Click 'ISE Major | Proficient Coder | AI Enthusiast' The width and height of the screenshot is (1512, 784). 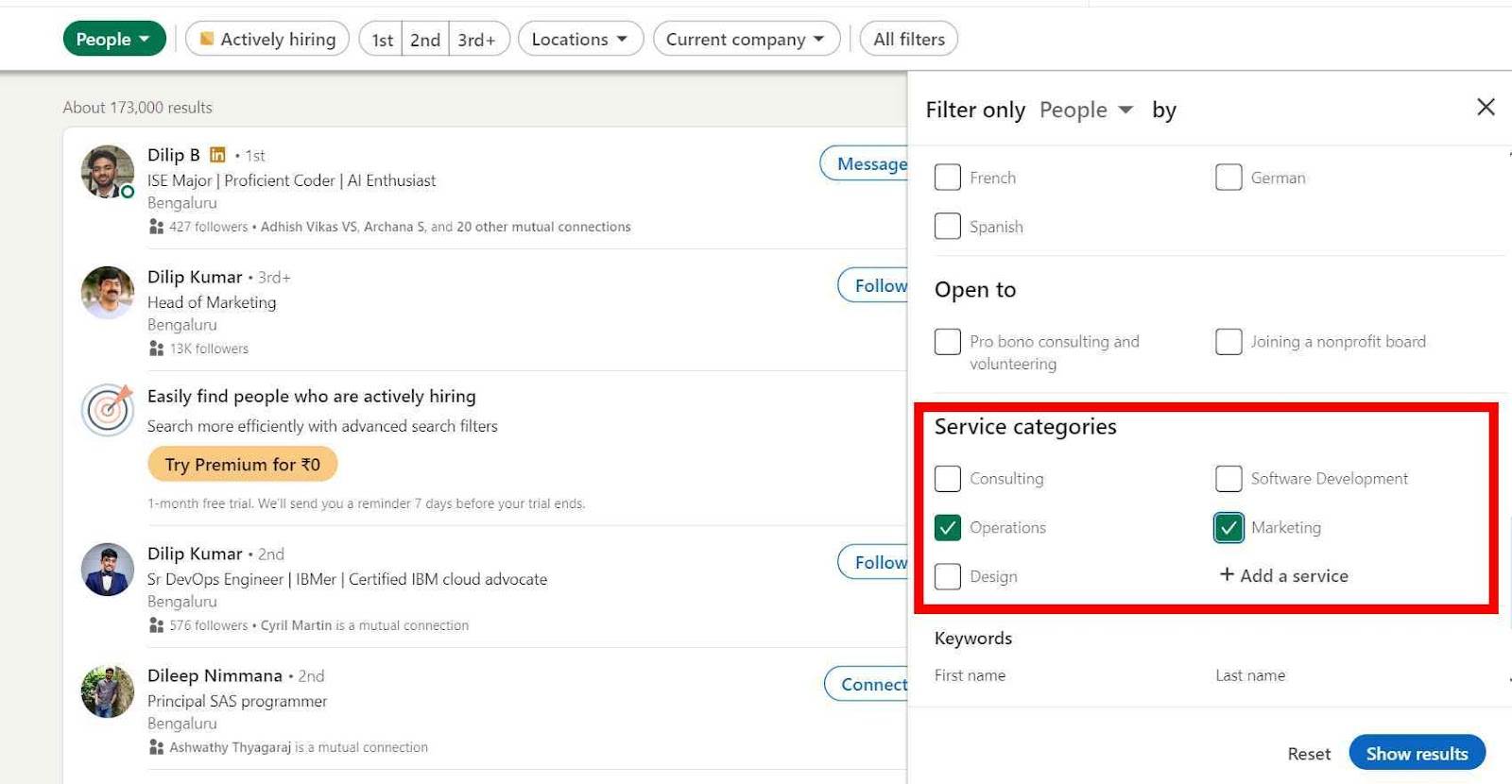click(x=291, y=180)
